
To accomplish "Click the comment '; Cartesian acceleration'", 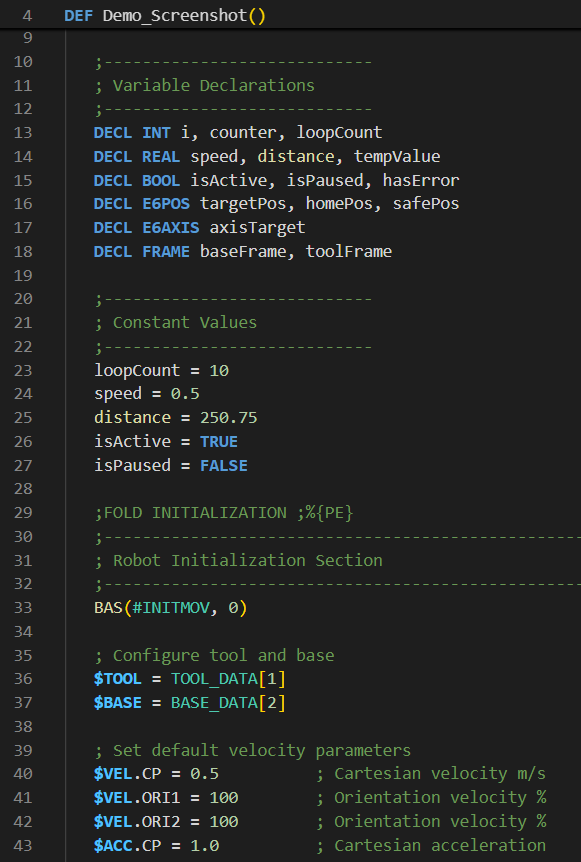I will pyautogui.click(x=431, y=846).
